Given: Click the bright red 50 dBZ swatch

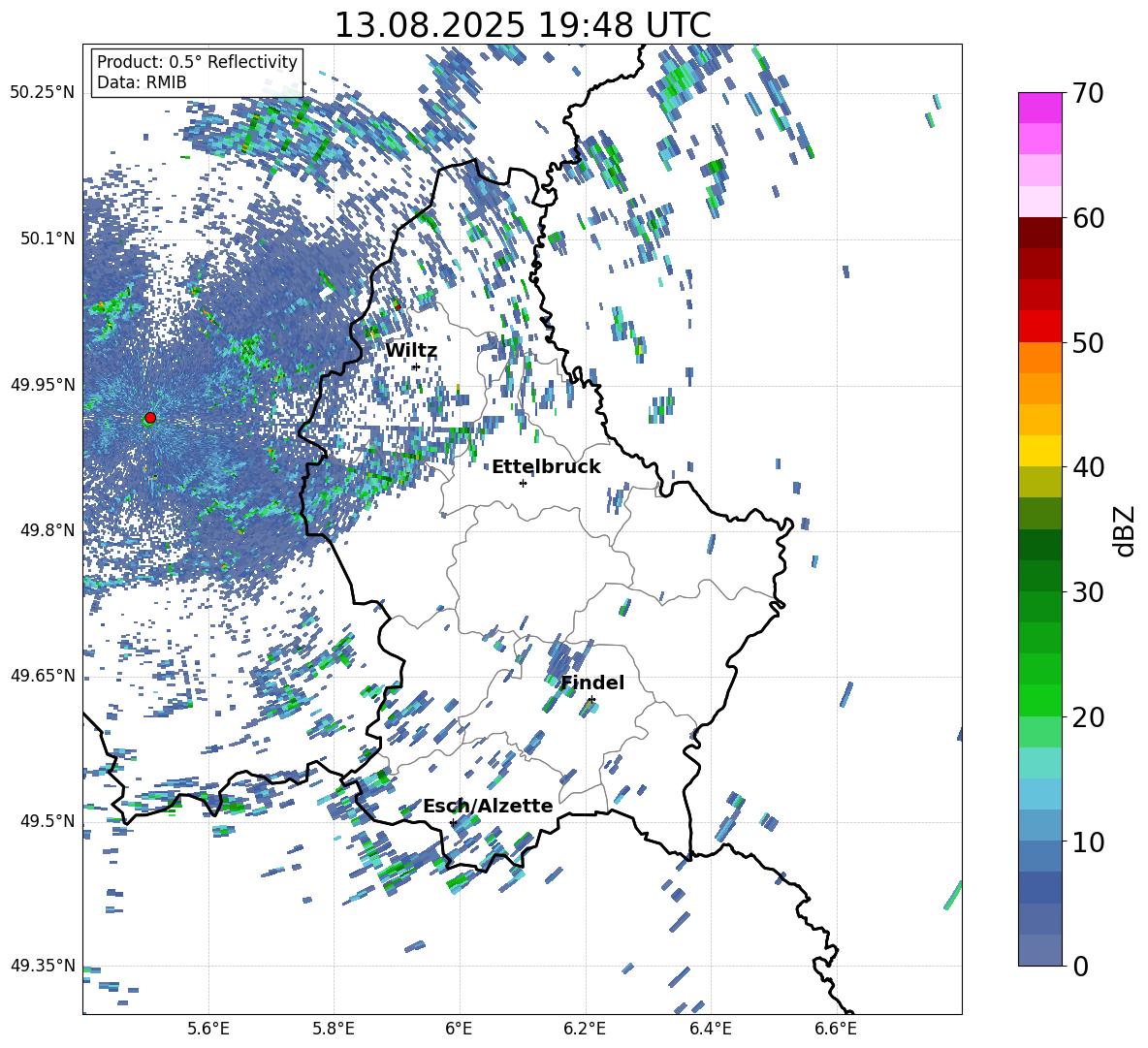Looking at the screenshot, I should 1040,327.
